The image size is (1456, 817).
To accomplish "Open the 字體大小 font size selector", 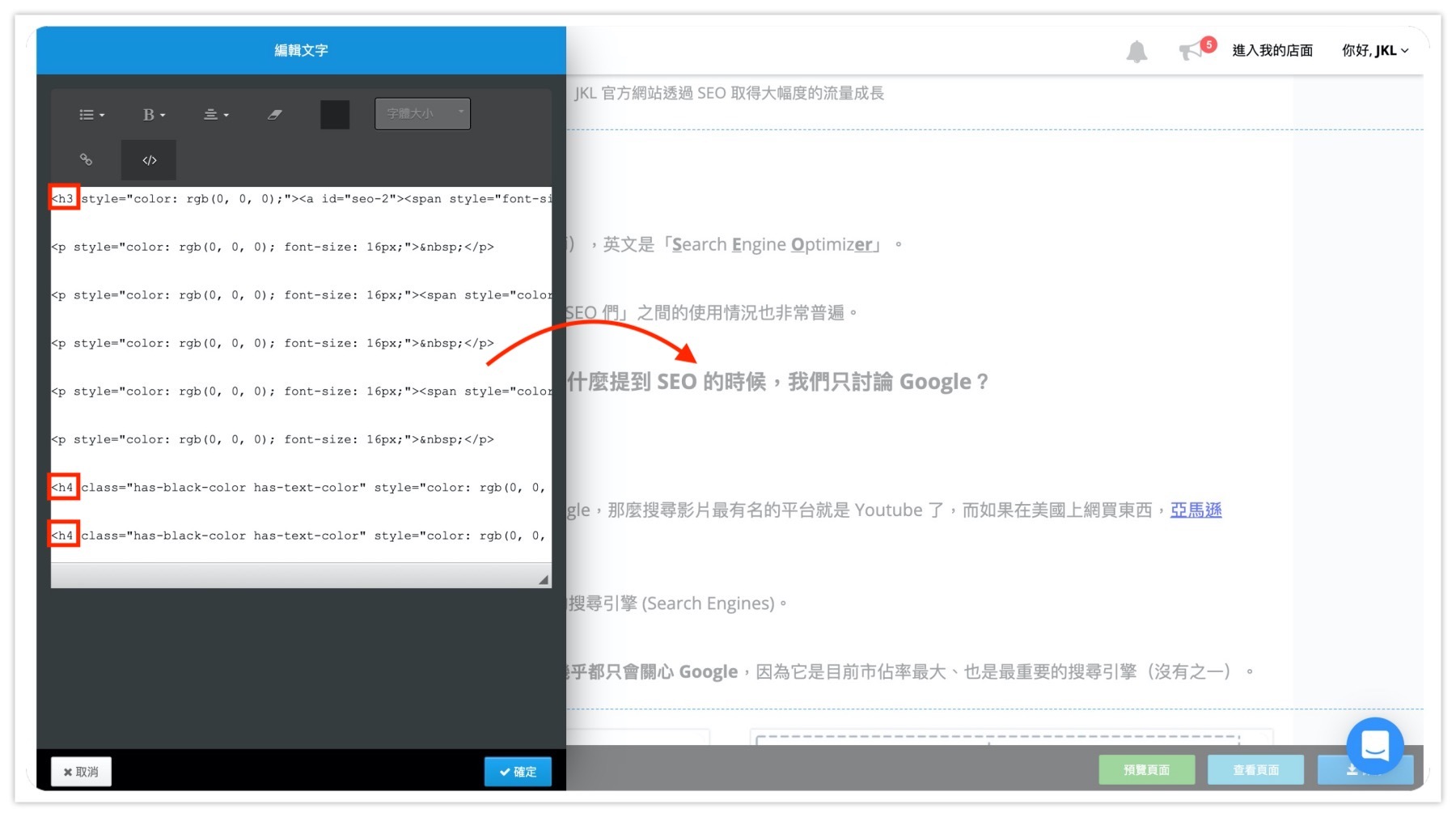I will coord(422,114).
